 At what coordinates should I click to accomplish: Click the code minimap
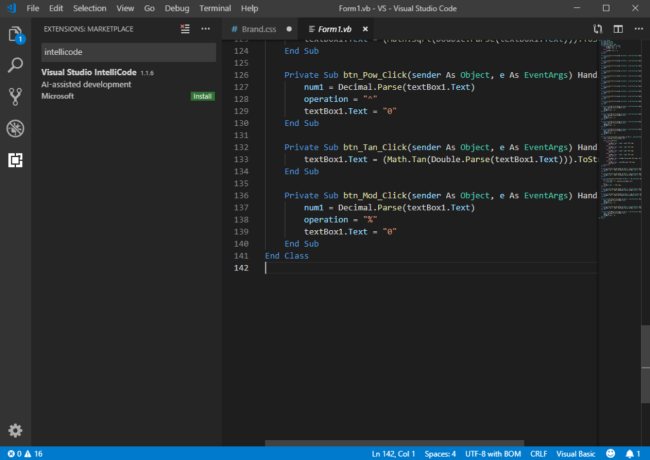619,128
